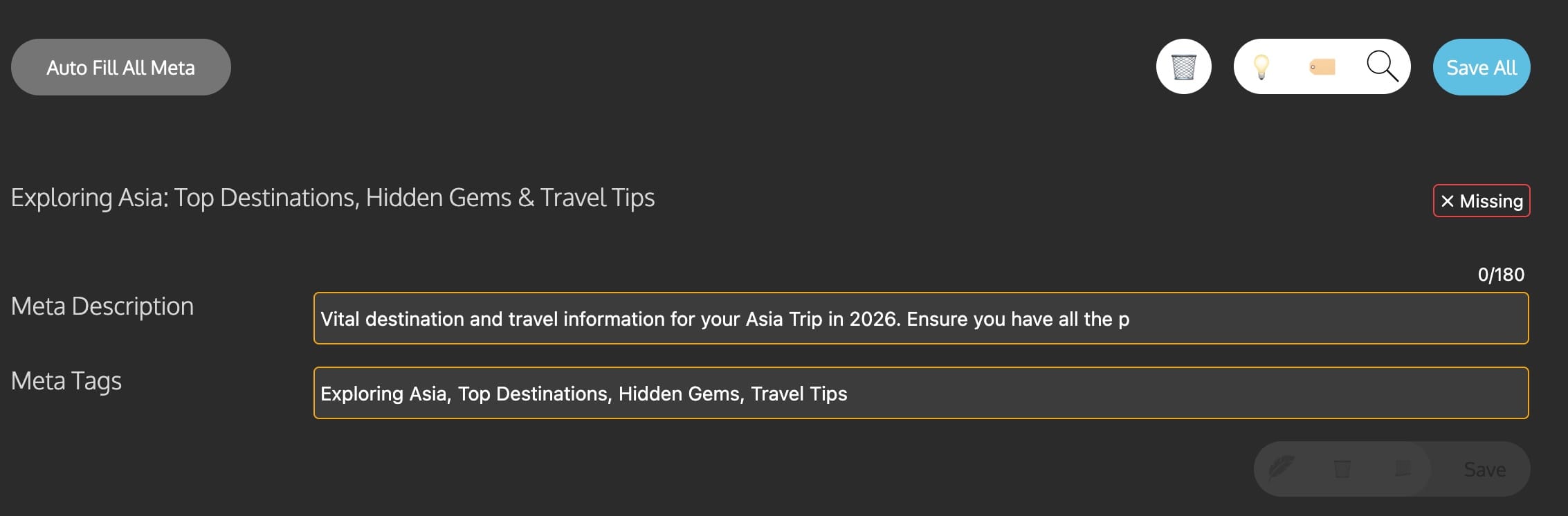Viewport: 1568px width, 516px height.
Task: Click inside the Meta Tags input field
Action: (920, 392)
